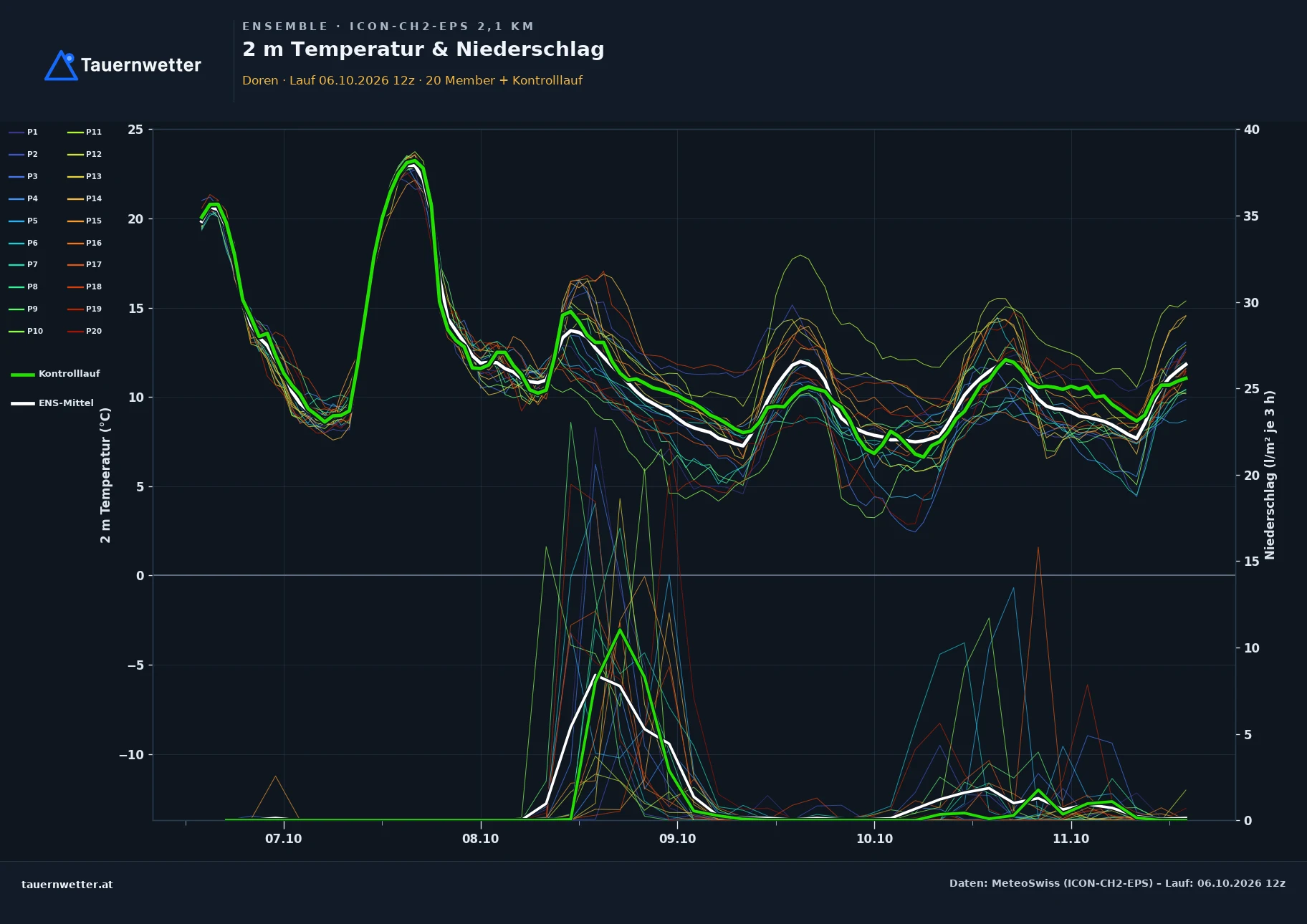
Task: Select the P10 legend entry
Action: 26,331
